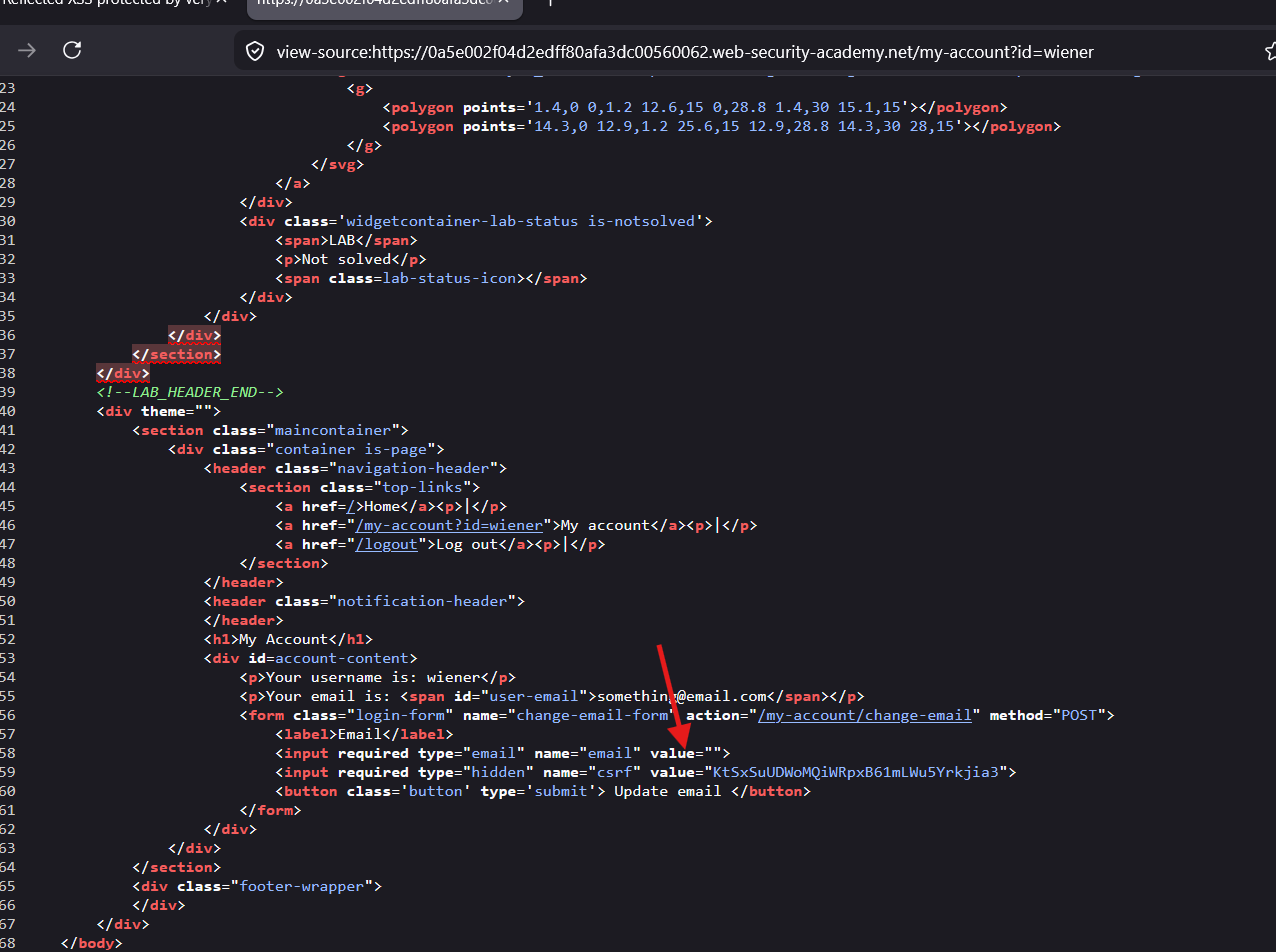Click the forward navigation arrow
Image resolution: width=1276 pixels, height=952 pixels.
(27, 50)
